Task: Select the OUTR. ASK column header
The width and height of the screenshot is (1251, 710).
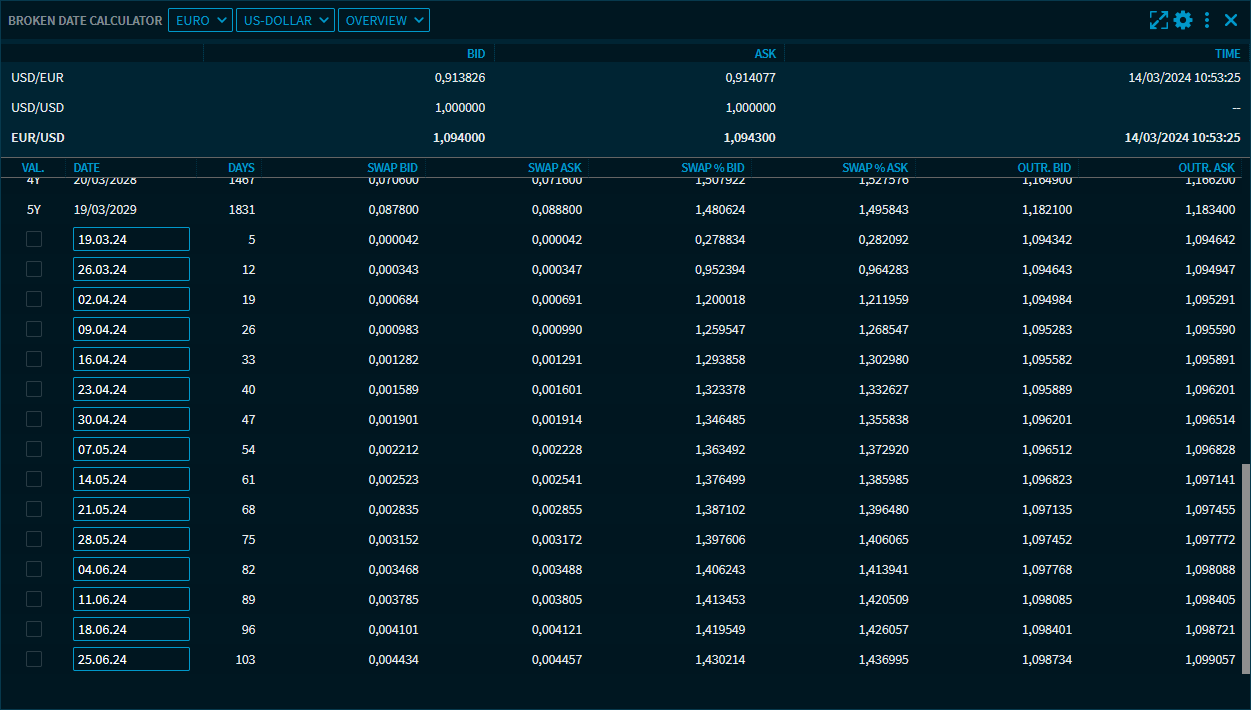Action: pos(1206,168)
